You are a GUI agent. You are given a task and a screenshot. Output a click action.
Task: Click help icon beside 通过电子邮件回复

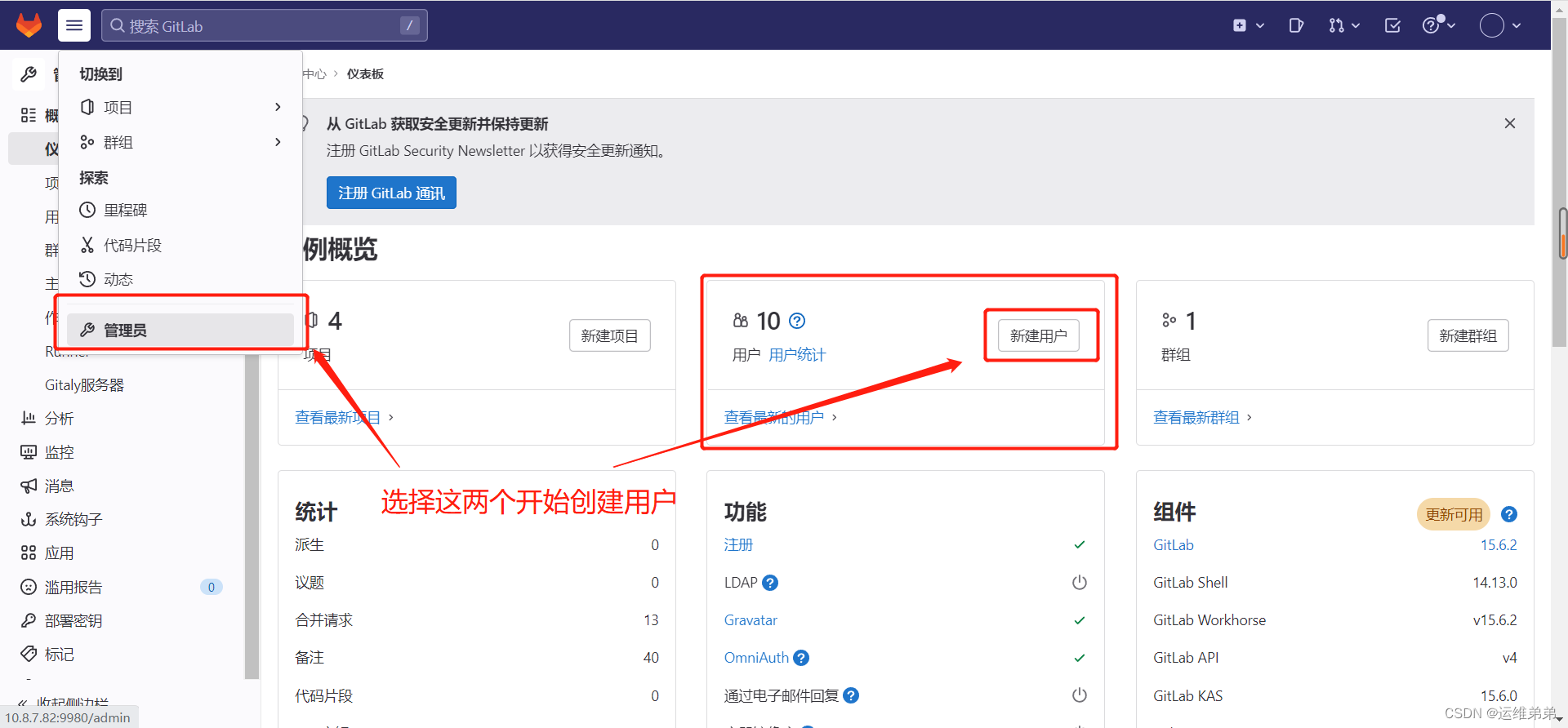click(x=851, y=695)
